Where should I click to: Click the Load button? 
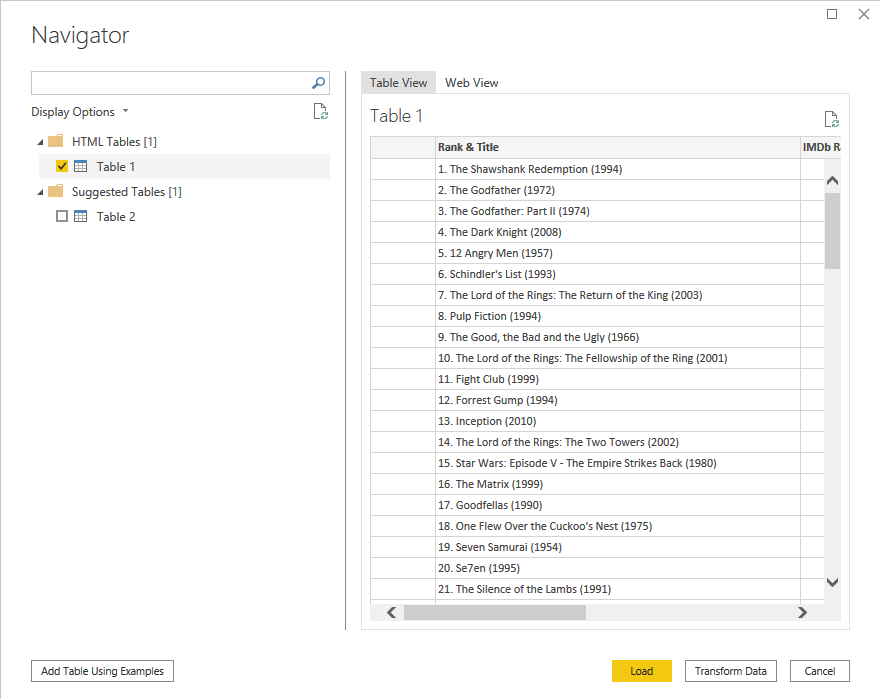pos(641,671)
